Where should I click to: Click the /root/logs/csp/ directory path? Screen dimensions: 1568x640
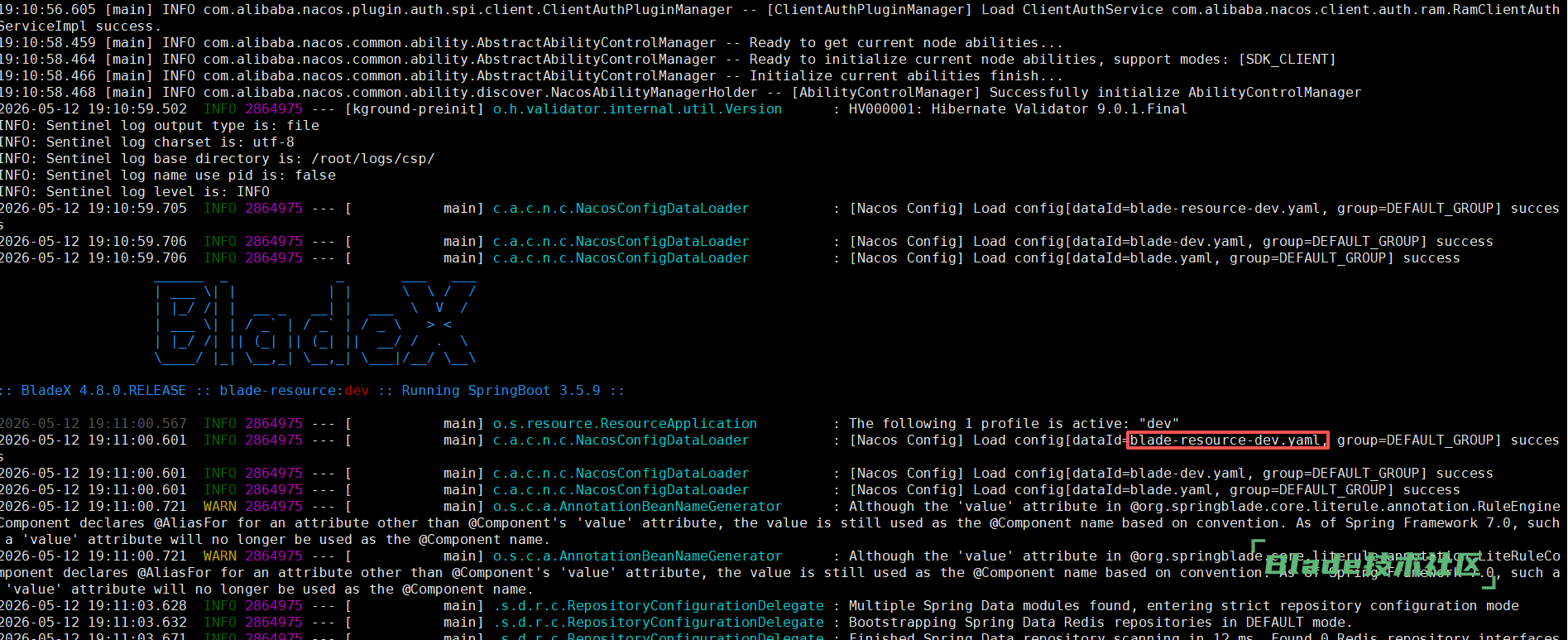click(x=372, y=159)
